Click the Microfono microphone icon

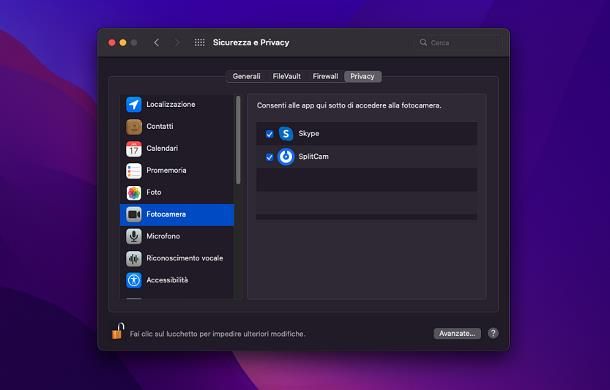134,236
